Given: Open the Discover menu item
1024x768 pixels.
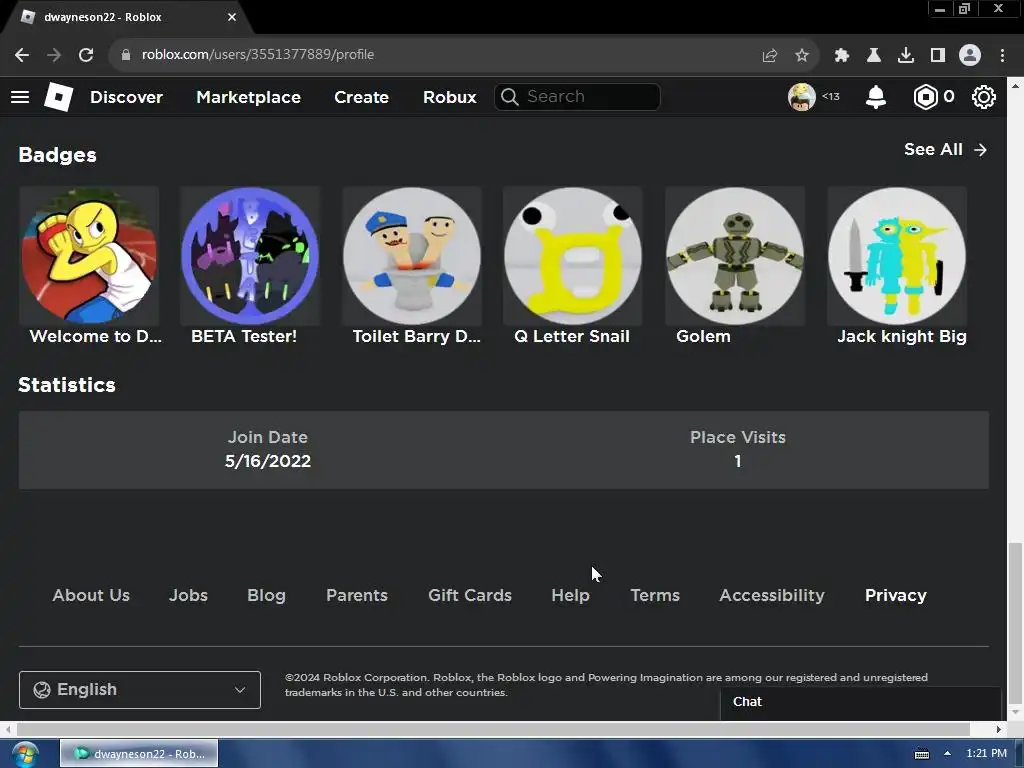Looking at the screenshot, I should click(x=126, y=97).
